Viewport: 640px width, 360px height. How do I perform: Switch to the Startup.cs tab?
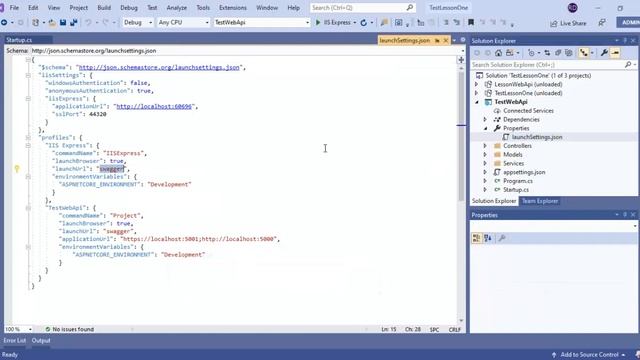pos(19,40)
